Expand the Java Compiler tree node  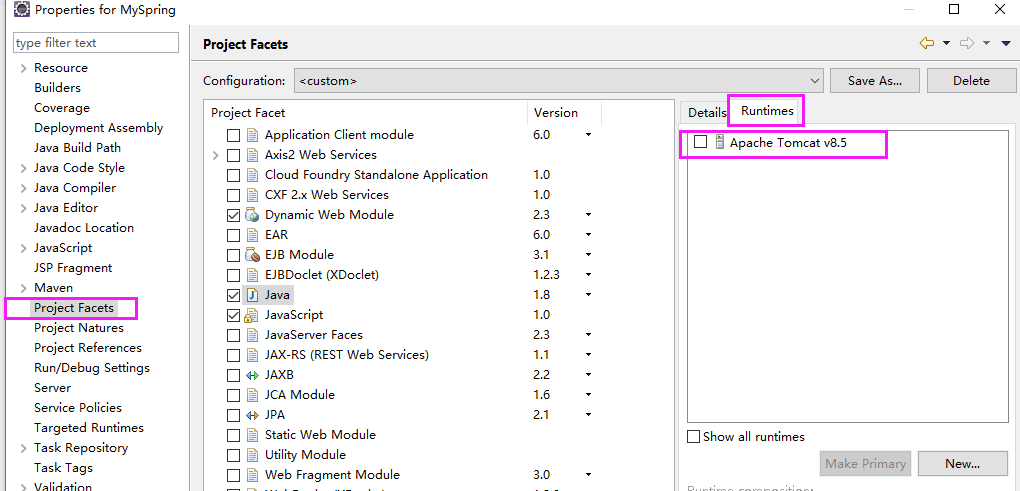[23, 189]
